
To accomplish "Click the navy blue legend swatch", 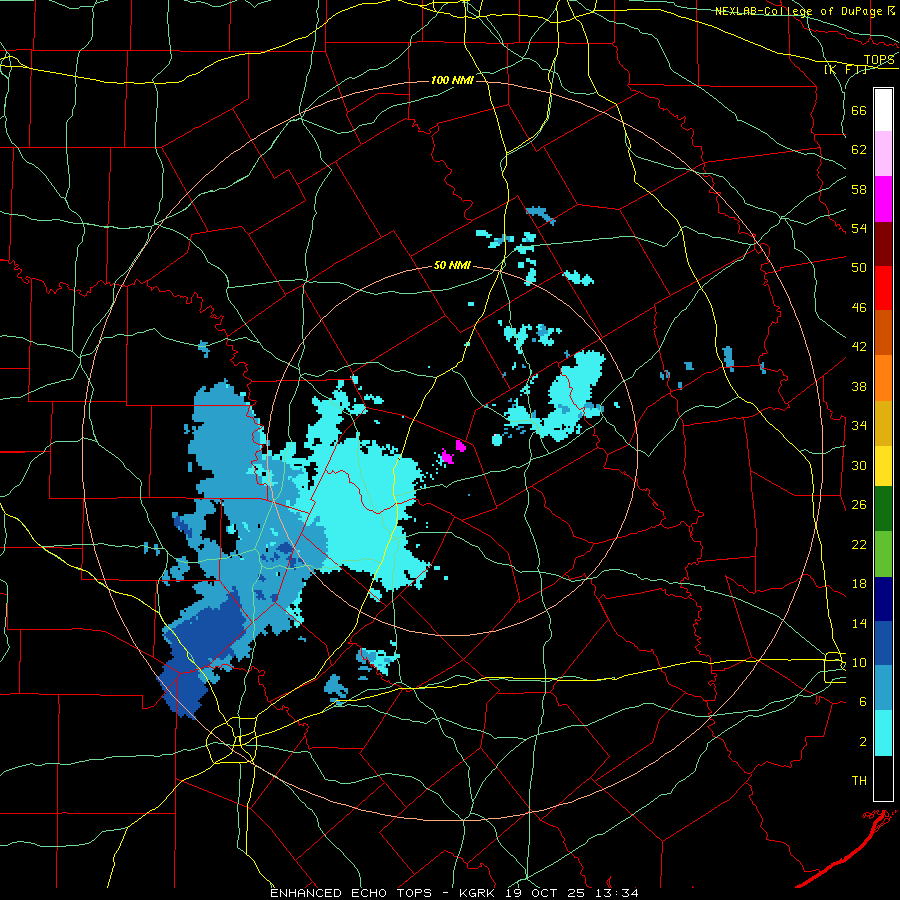I will click(883, 599).
